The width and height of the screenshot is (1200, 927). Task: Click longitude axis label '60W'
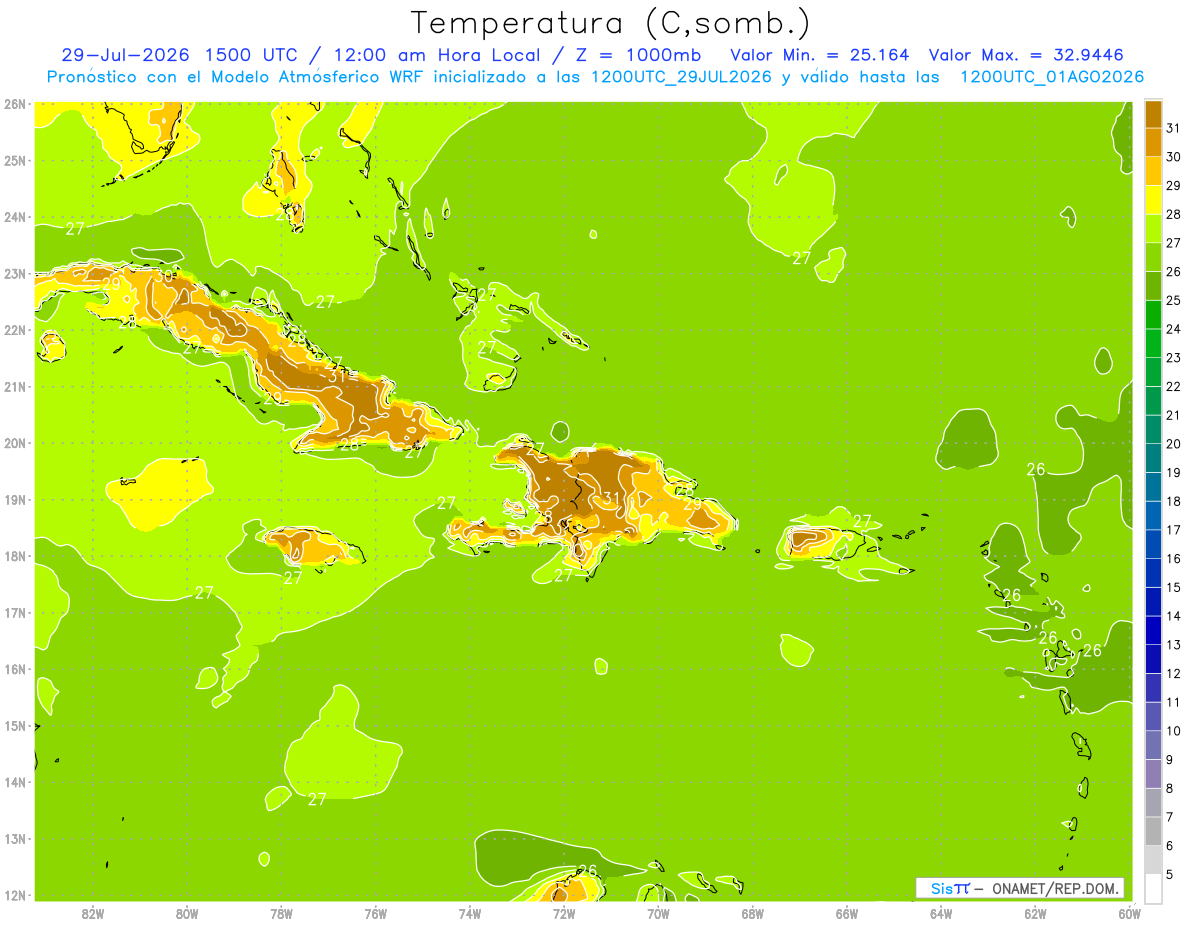1129,913
